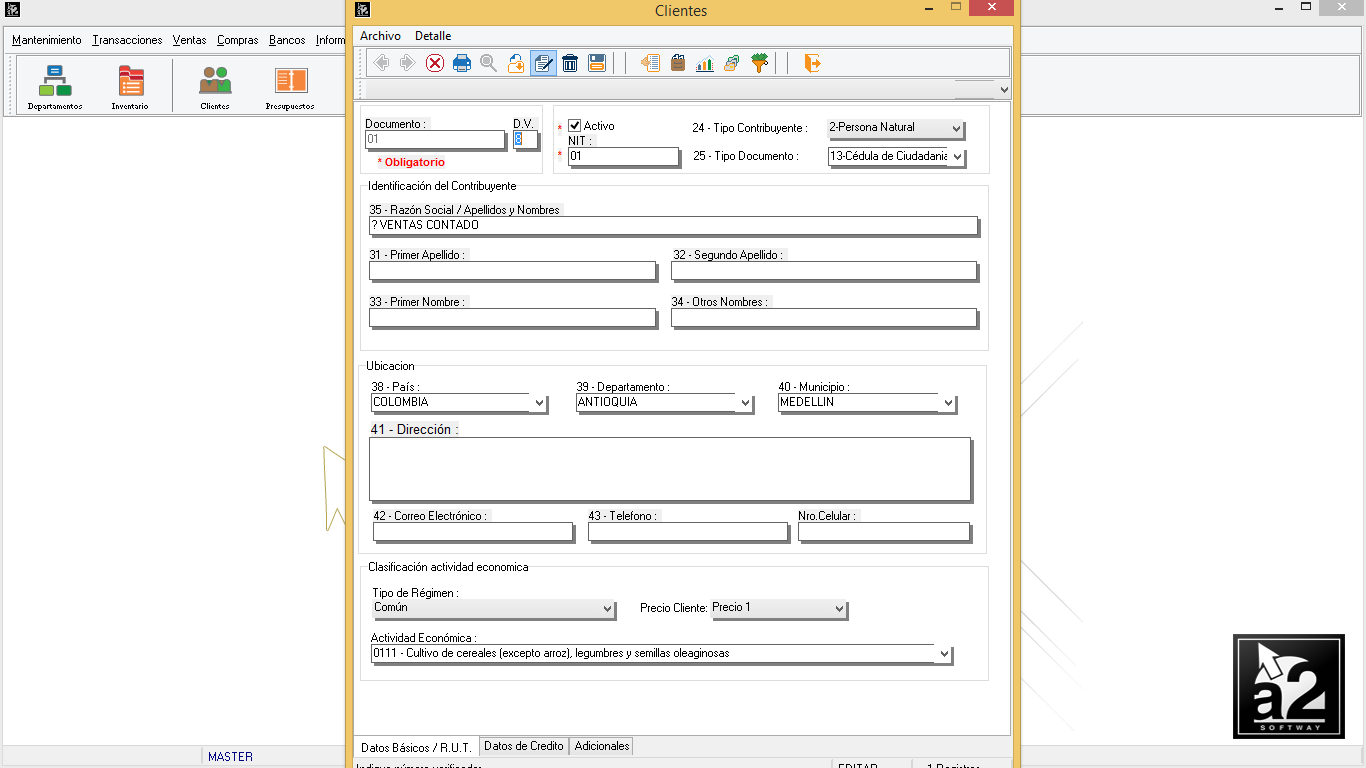Open the Compras menu

[x=238, y=40]
